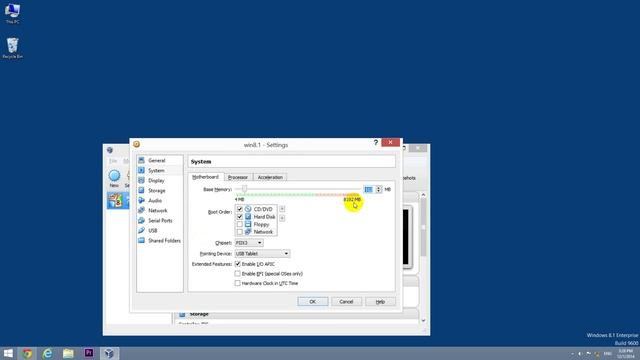
Task: Click the Cancel button
Action: (x=346, y=302)
